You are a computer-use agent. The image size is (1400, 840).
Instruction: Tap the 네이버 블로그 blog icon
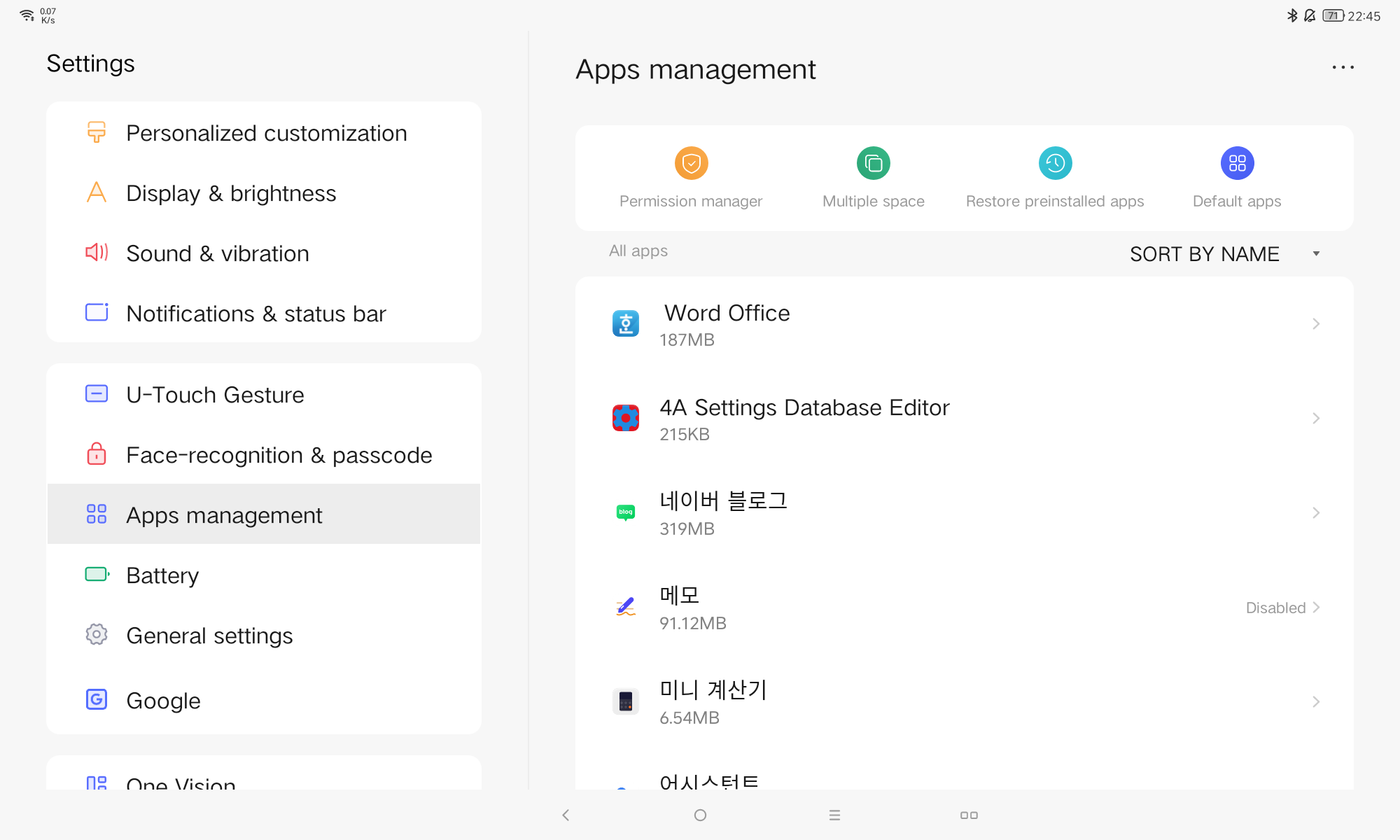pos(626,512)
